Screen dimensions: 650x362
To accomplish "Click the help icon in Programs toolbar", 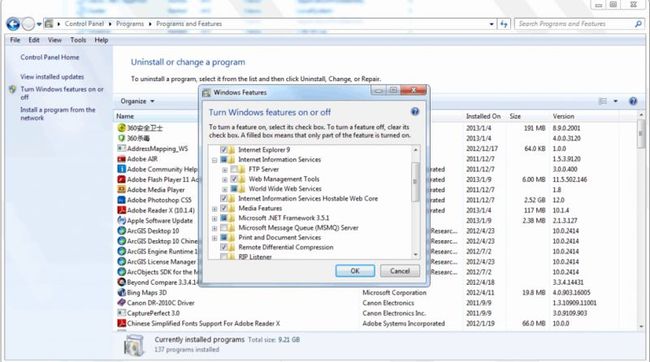I will [x=633, y=101].
